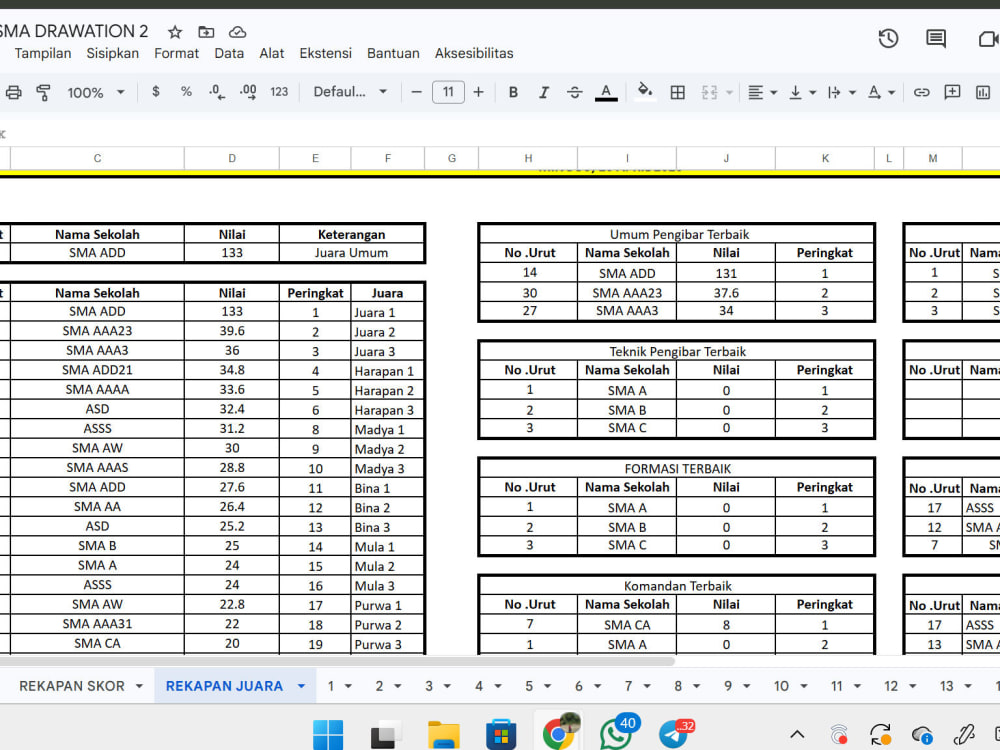Move document with the folder icon
The width and height of the screenshot is (1000, 750).
(x=206, y=32)
